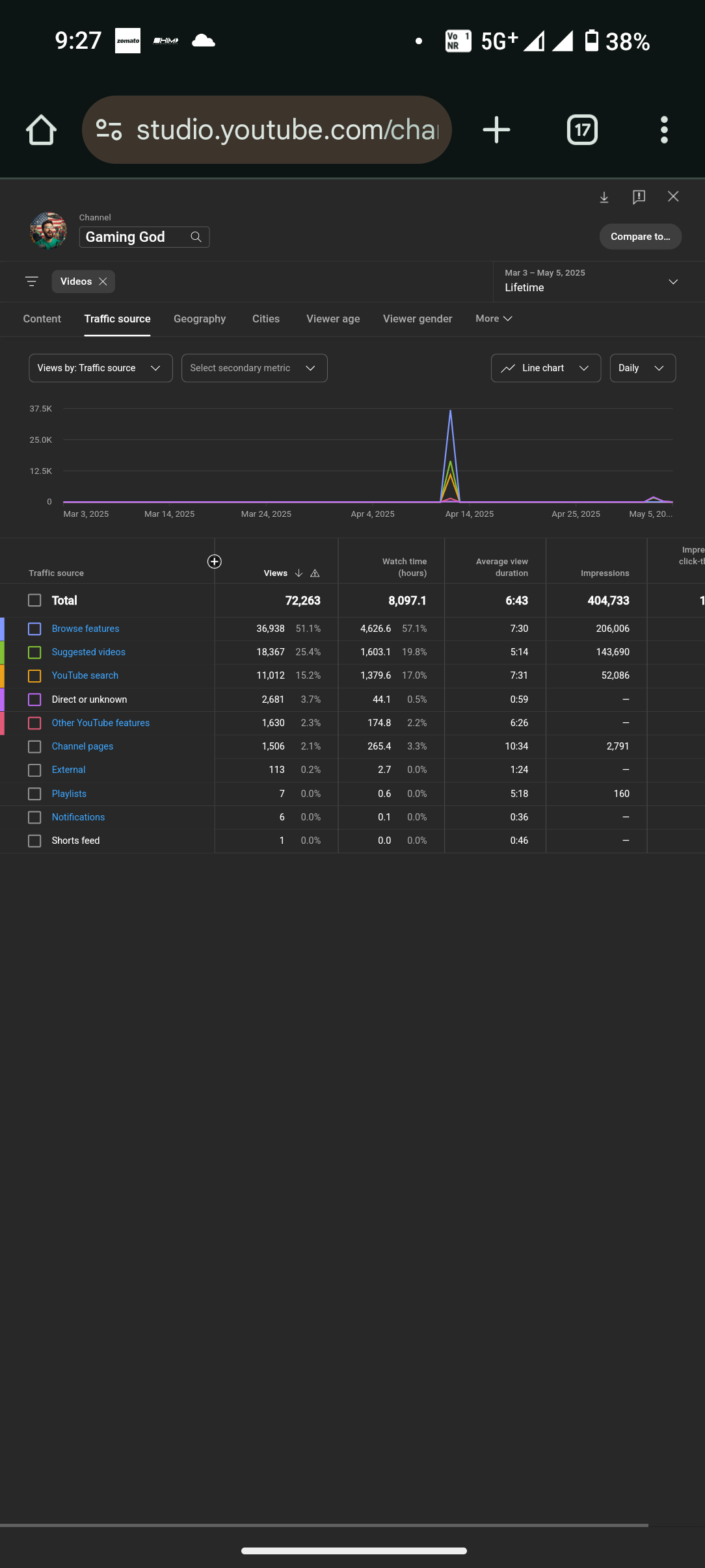Image resolution: width=705 pixels, height=1568 pixels.
Task: Check the Notifications row checkbox
Action: 34,817
